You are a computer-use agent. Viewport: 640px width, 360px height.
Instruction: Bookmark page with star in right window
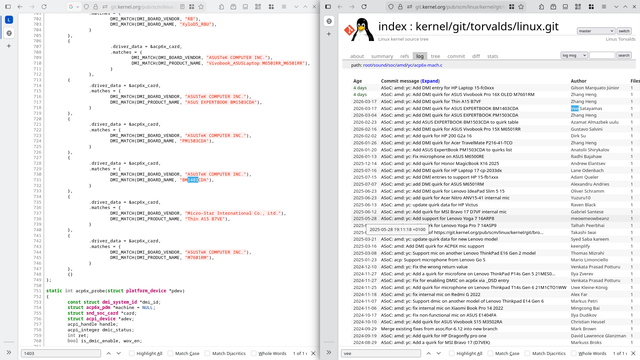point(521,7)
